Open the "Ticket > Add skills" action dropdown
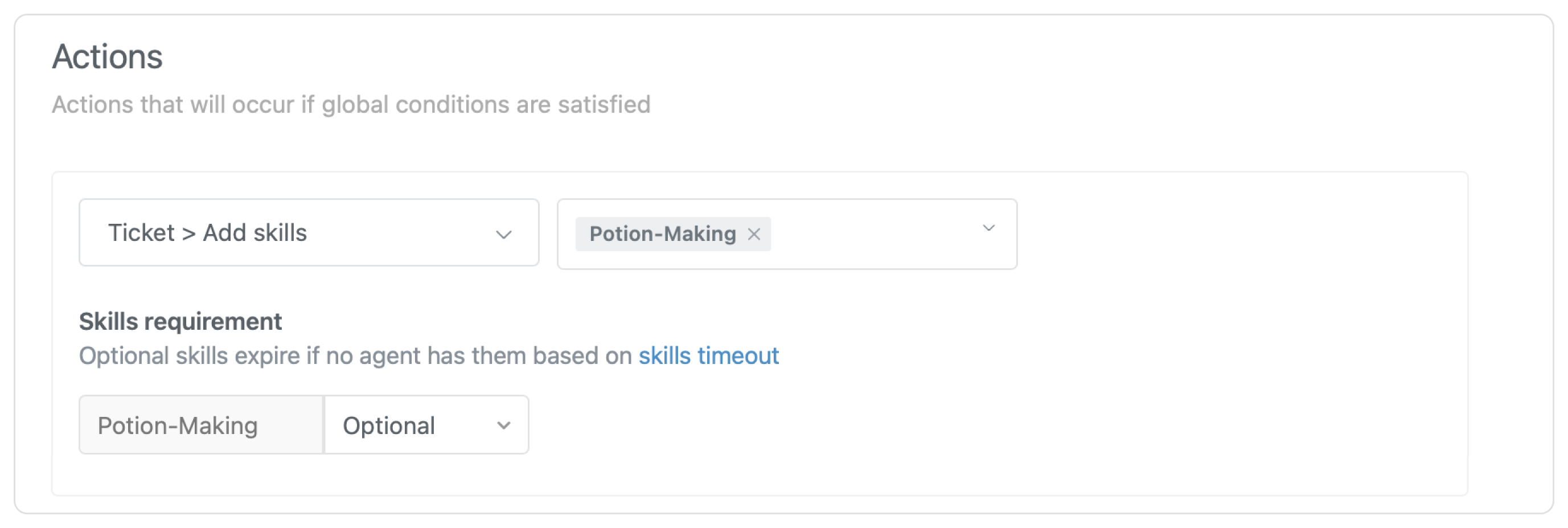Viewport: 1568px width, 528px height. click(x=309, y=232)
